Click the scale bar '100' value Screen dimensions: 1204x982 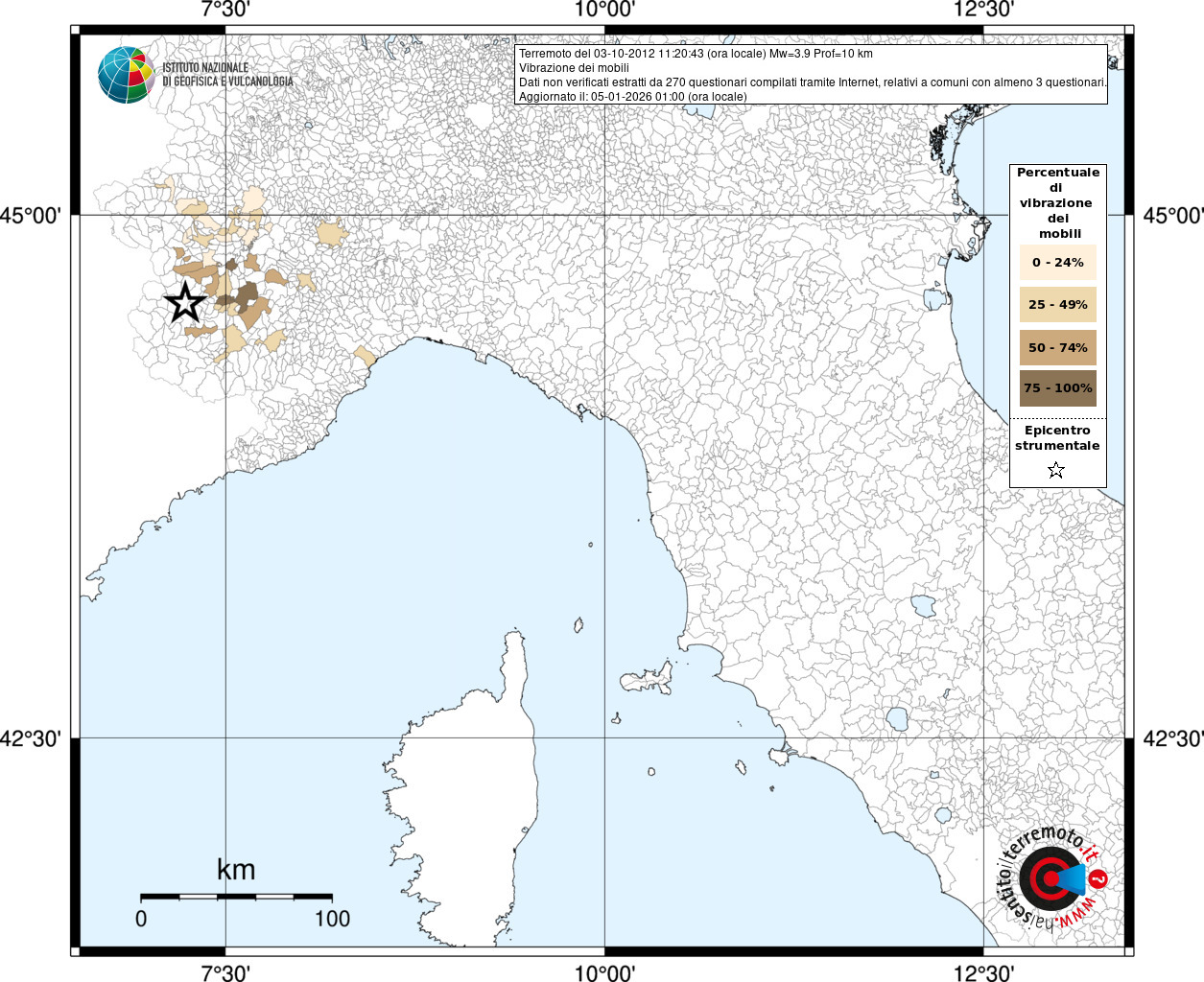[332, 919]
